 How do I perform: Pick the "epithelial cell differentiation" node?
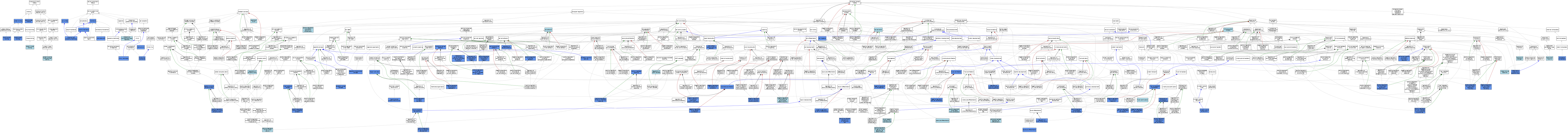coord(909,47)
